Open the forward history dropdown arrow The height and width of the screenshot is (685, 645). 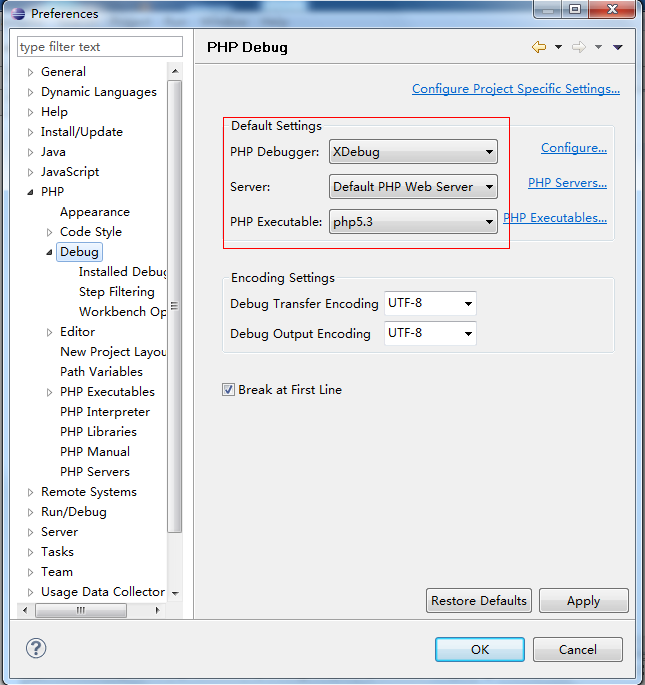(x=598, y=47)
